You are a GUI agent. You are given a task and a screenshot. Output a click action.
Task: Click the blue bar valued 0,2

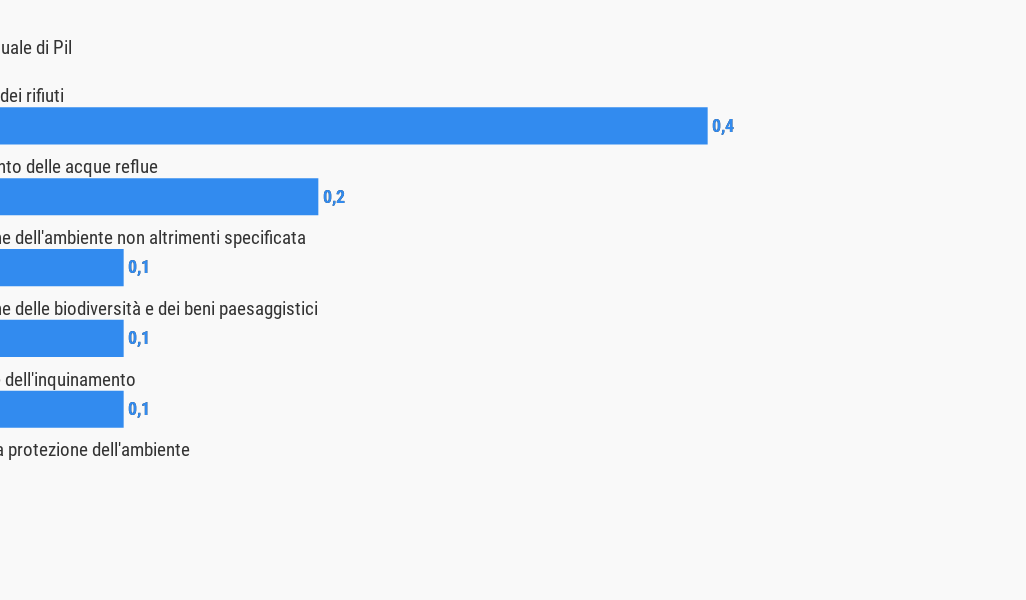pos(159,197)
